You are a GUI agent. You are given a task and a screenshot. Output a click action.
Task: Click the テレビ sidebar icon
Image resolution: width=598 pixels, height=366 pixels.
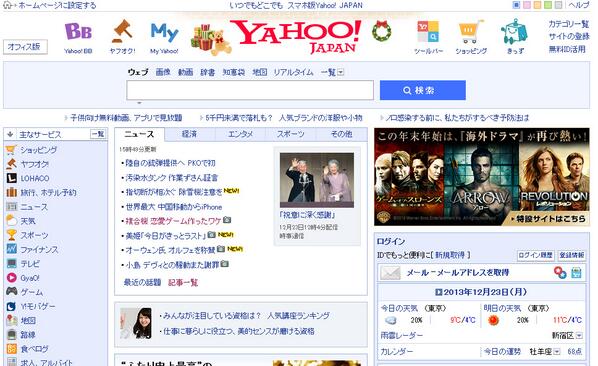[11, 263]
